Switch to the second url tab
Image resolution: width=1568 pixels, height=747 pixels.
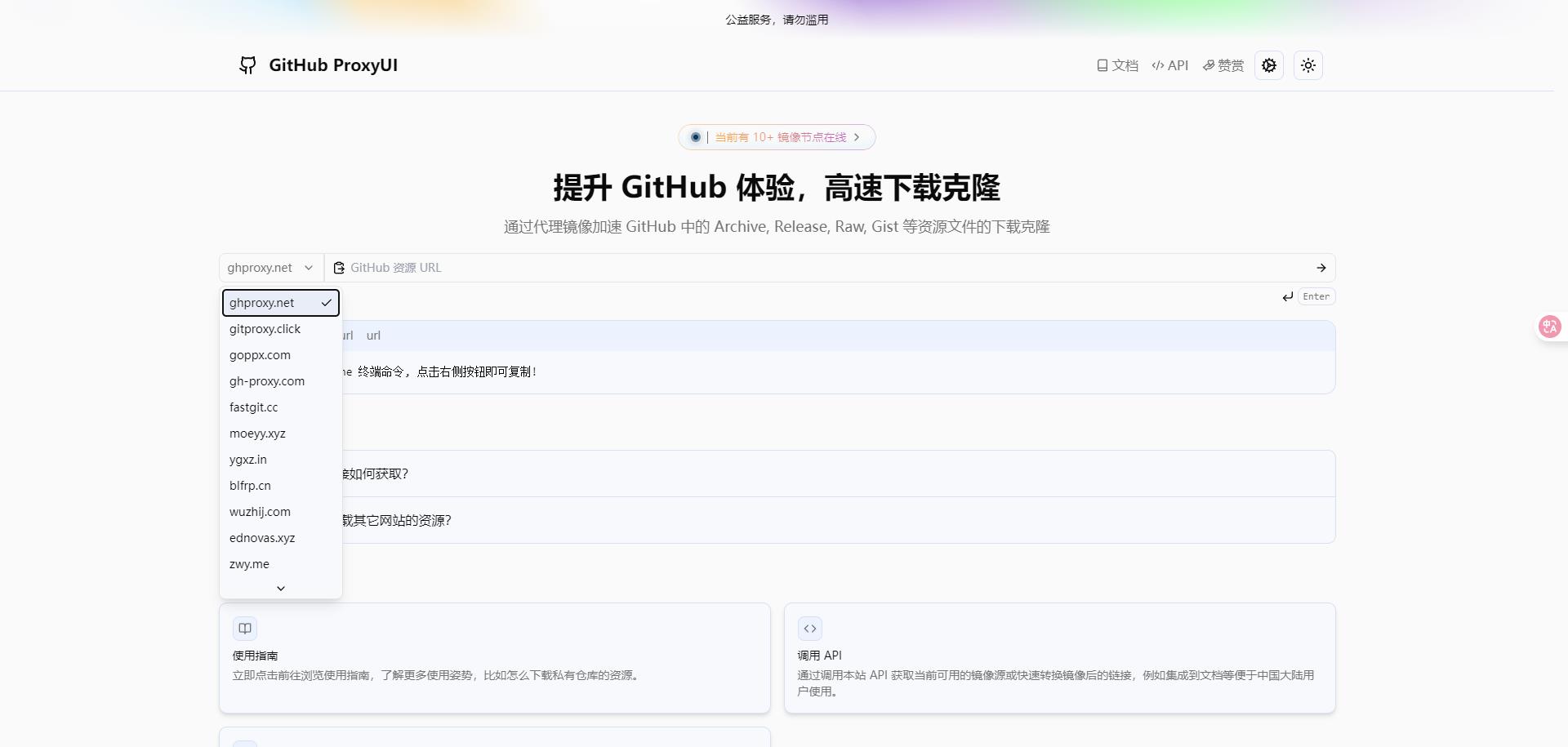coord(373,335)
